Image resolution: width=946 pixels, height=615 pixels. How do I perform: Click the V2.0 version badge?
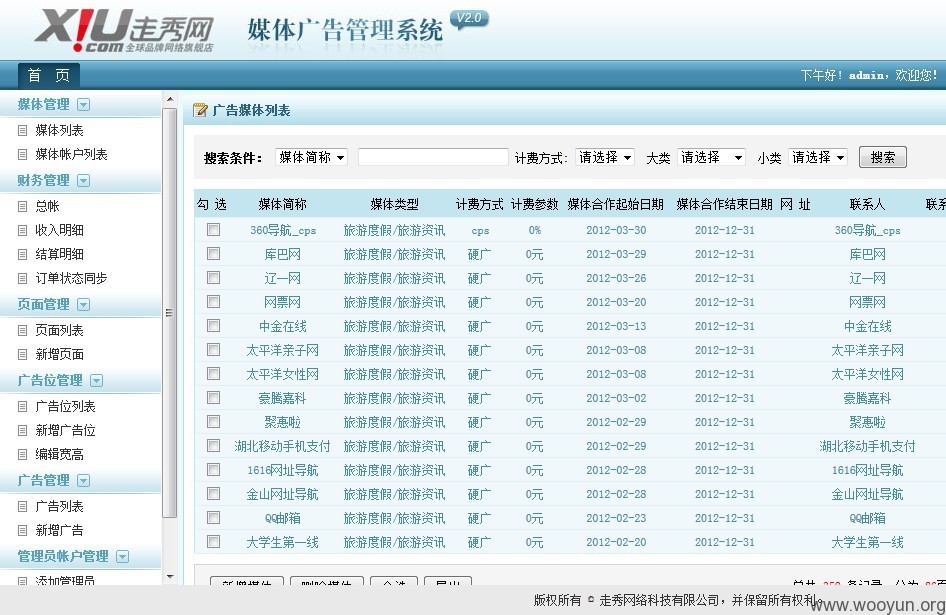pyautogui.click(x=469, y=19)
